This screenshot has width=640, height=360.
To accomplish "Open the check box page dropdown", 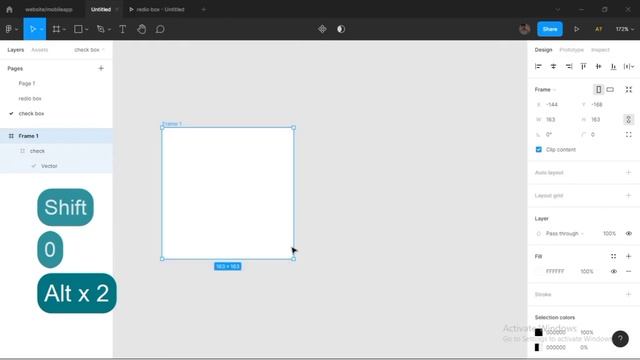I will tap(89, 50).
